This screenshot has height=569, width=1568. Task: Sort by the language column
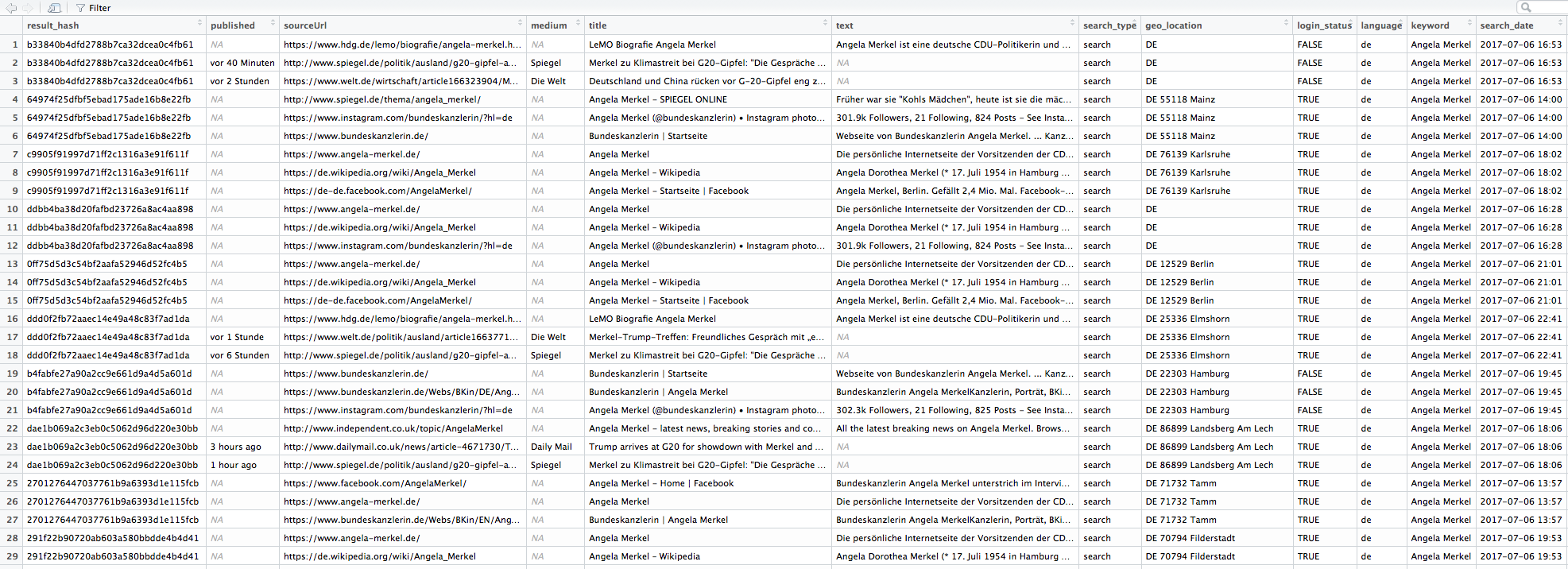pyautogui.click(x=1381, y=25)
